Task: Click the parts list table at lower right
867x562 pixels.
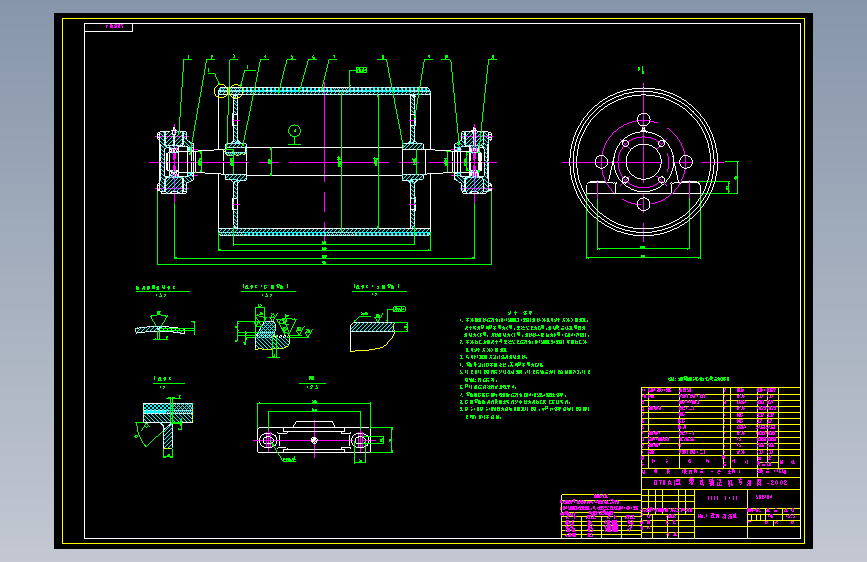Action: (x=720, y=428)
